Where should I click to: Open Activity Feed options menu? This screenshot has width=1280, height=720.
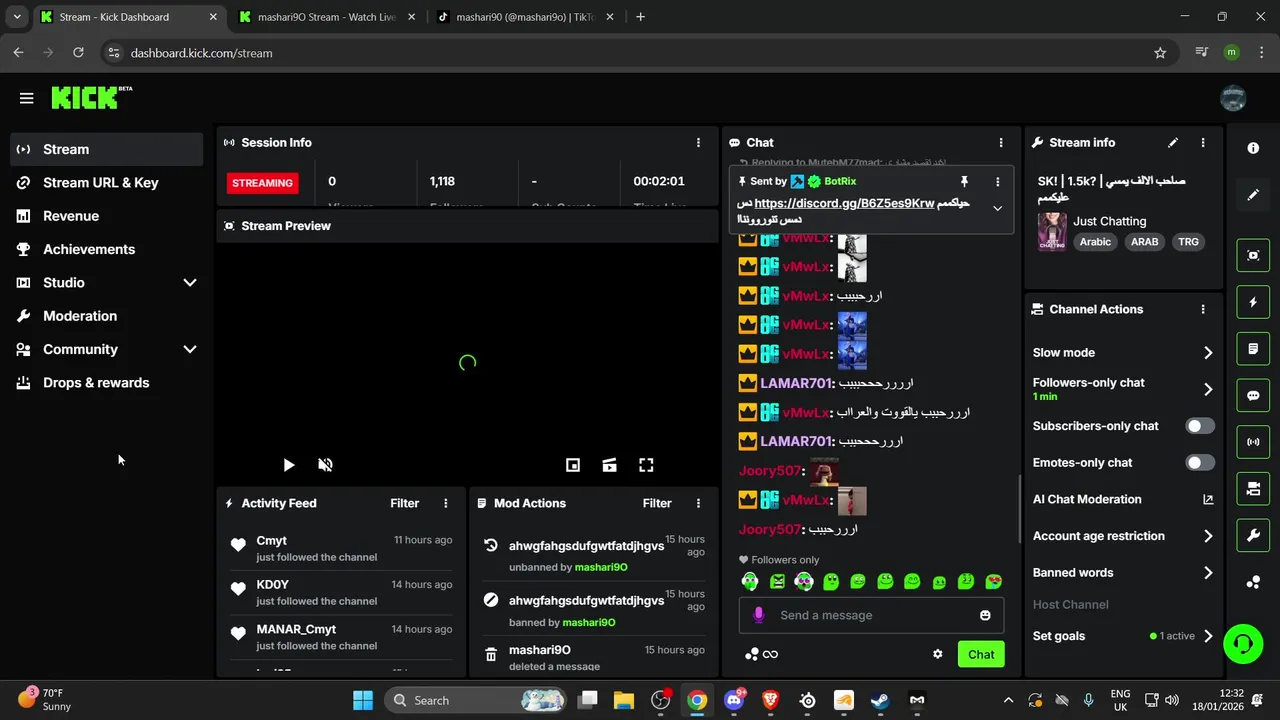[446, 503]
